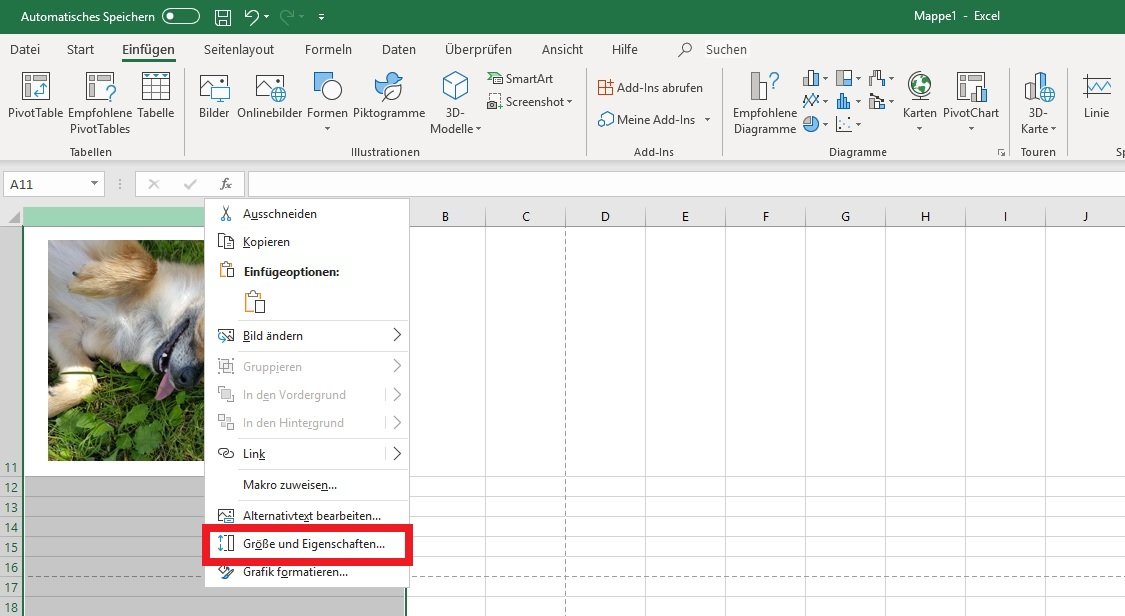The height and width of the screenshot is (616, 1125).
Task: Expand the Formen shapes dropdown
Action: [327, 128]
